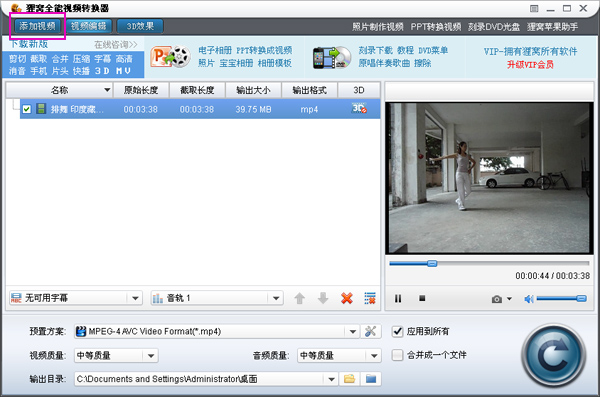Click the 字幕 link in blue panel
This screenshot has width=600, height=397.
coord(103,59)
